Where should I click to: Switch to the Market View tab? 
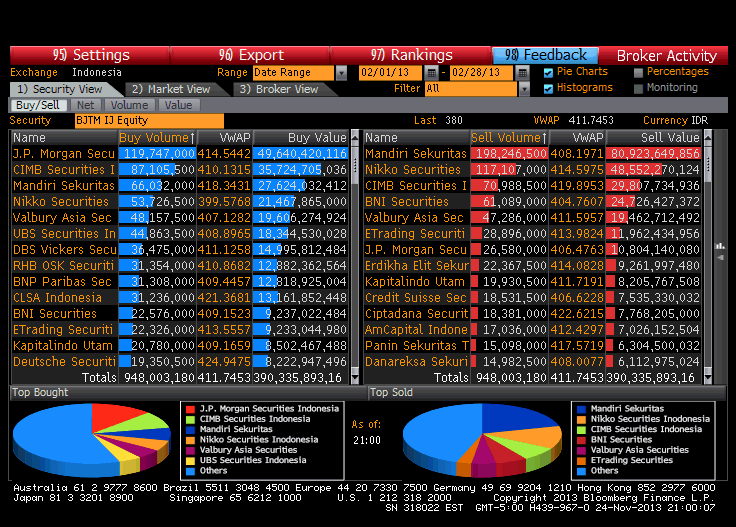click(x=170, y=89)
